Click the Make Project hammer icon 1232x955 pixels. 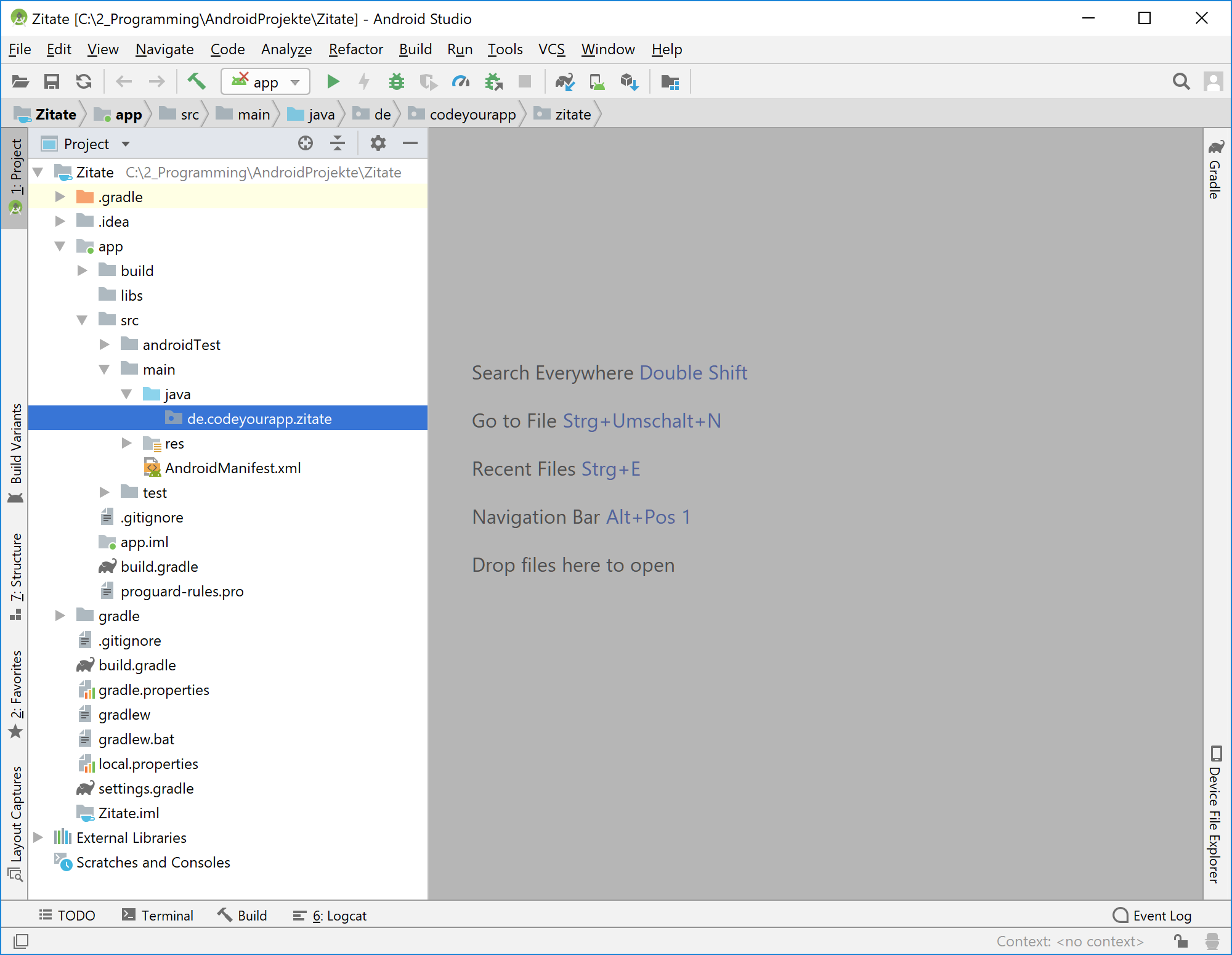[197, 81]
